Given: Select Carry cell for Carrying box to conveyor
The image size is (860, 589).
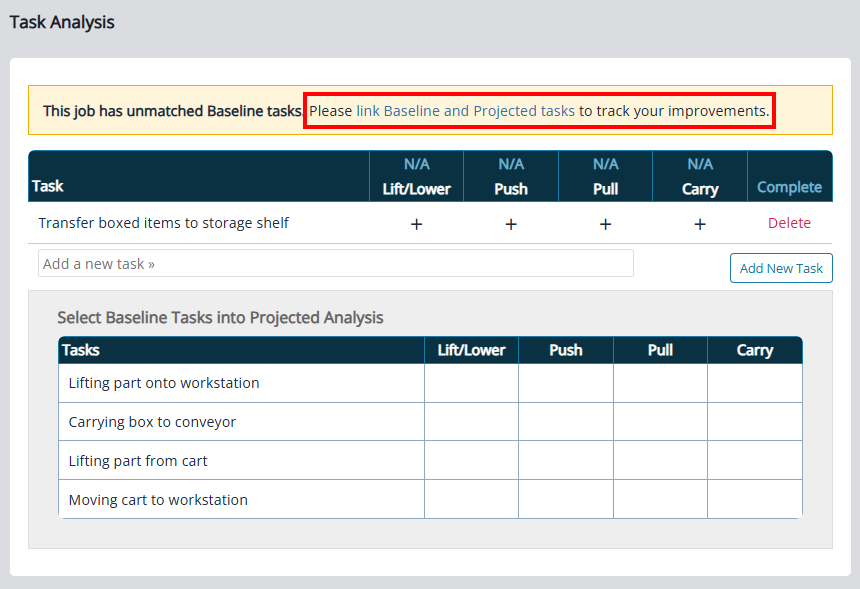Looking at the screenshot, I should point(754,422).
